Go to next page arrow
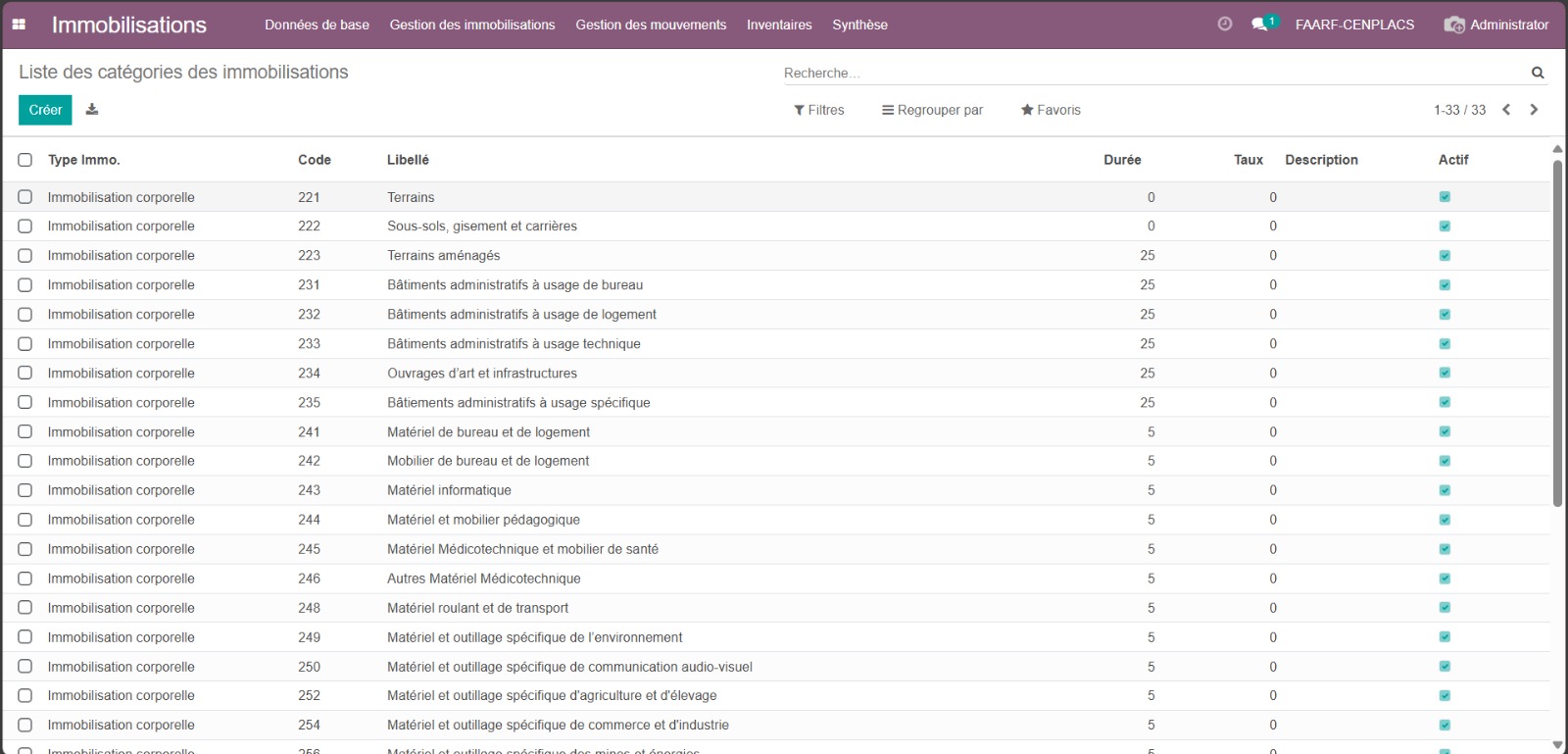 tap(1534, 110)
